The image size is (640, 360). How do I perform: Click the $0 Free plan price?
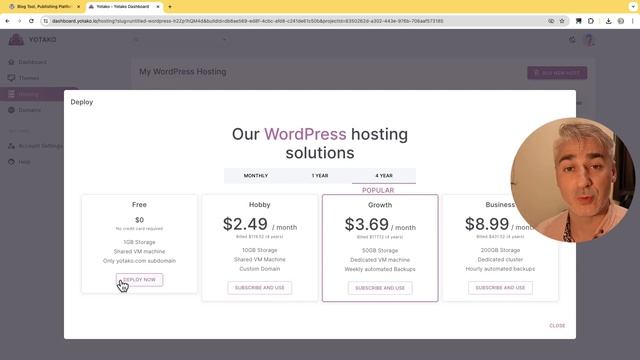[139, 220]
